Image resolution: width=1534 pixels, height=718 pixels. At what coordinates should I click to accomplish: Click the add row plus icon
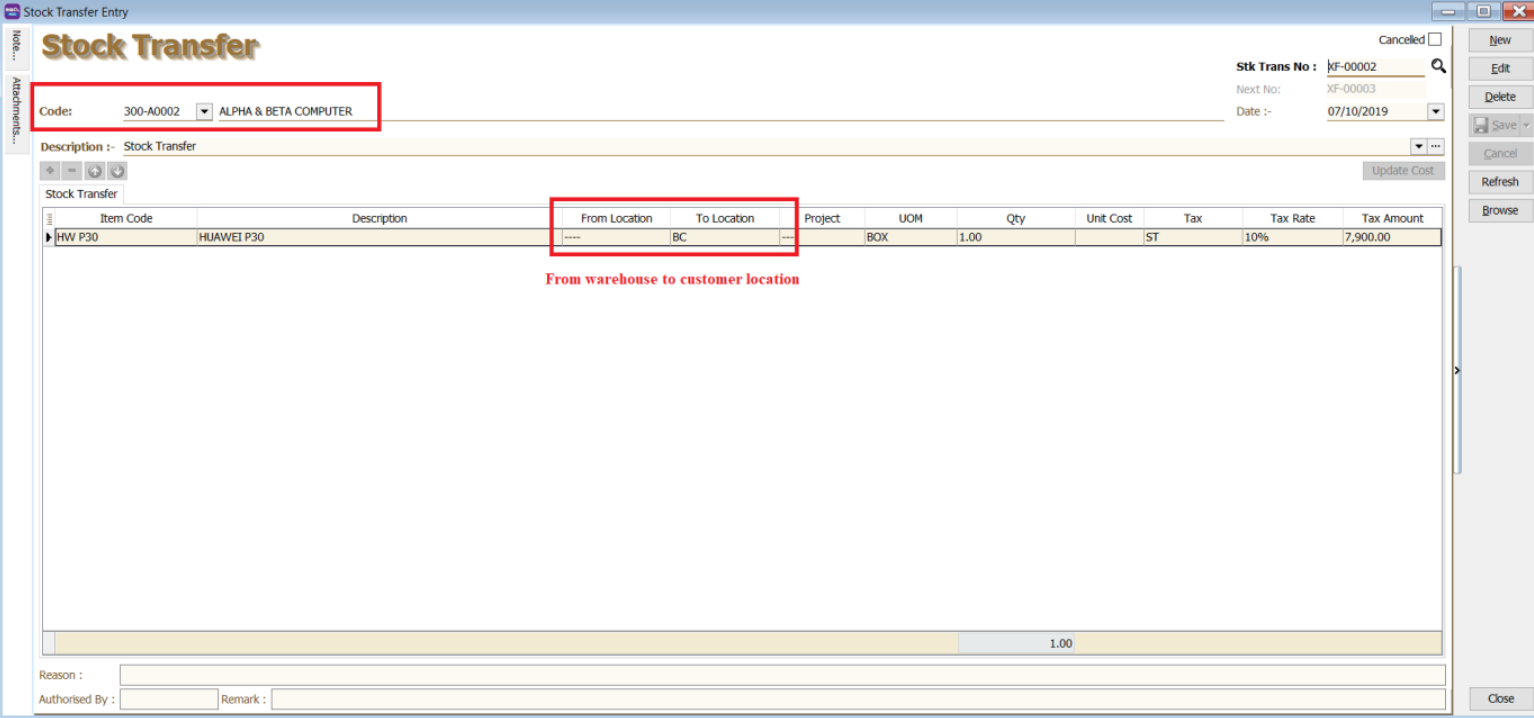pos(51,172)
